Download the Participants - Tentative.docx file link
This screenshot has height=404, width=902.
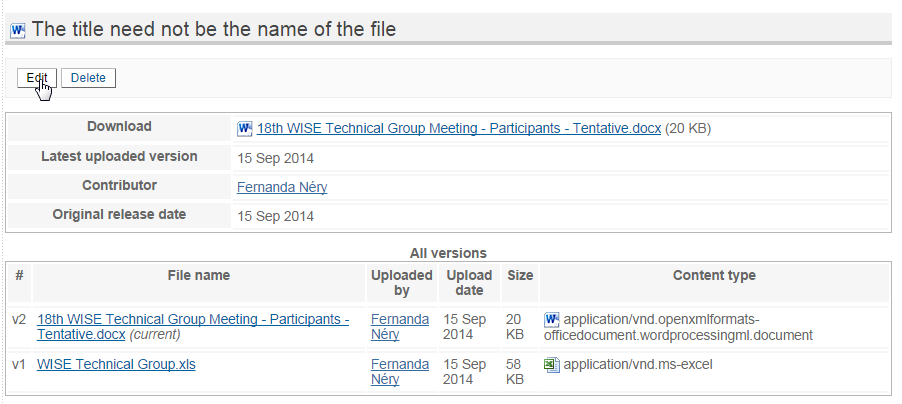click(x=458, y=129)
